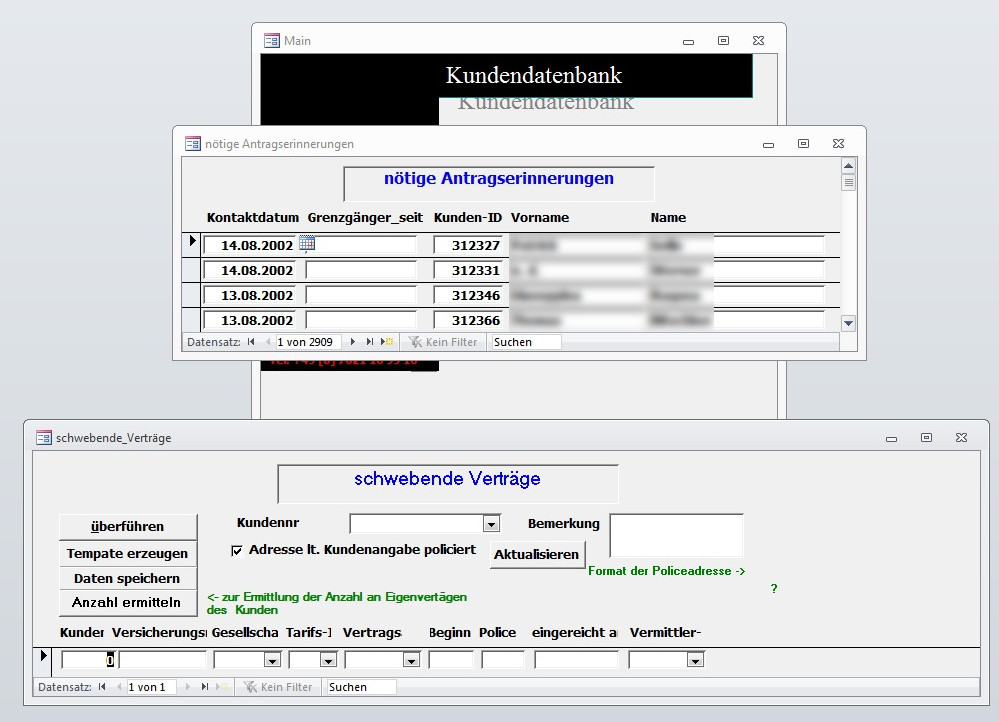Image resolution: width=999 pixels, height=722 pixels.
Task: Select record row with Kunden-ID 312346
Action: tap(191, 296)
